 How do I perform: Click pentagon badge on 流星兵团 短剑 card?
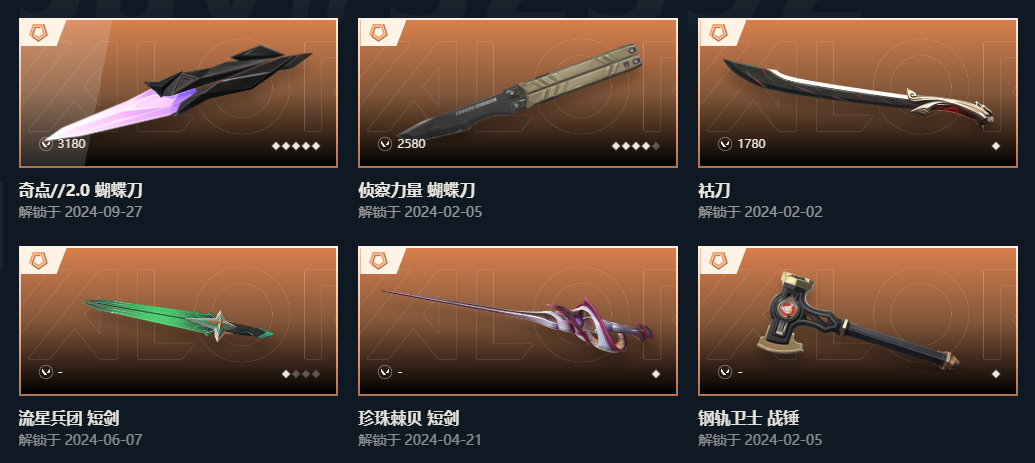[38, 261]
